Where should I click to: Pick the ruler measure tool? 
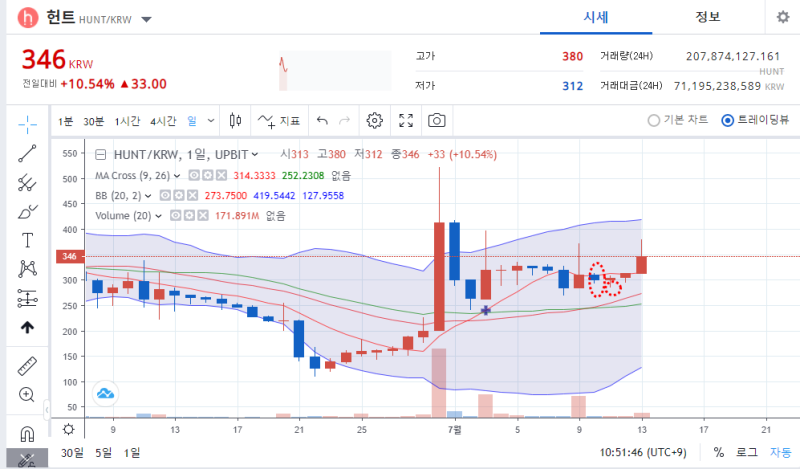coord(28,366)
